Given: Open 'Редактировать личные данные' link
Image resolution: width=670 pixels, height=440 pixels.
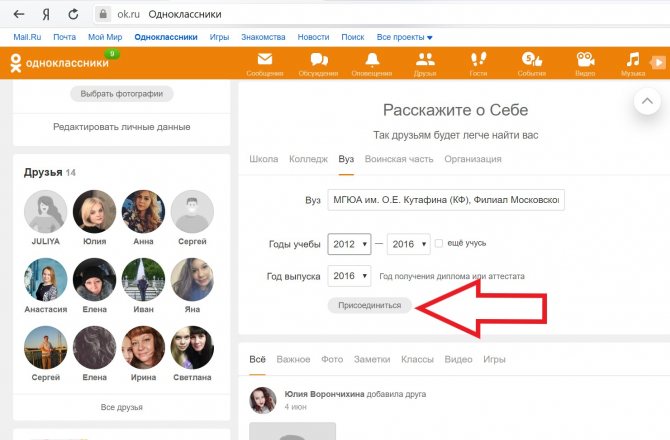Looking at the screenshot, I should 122,127.
